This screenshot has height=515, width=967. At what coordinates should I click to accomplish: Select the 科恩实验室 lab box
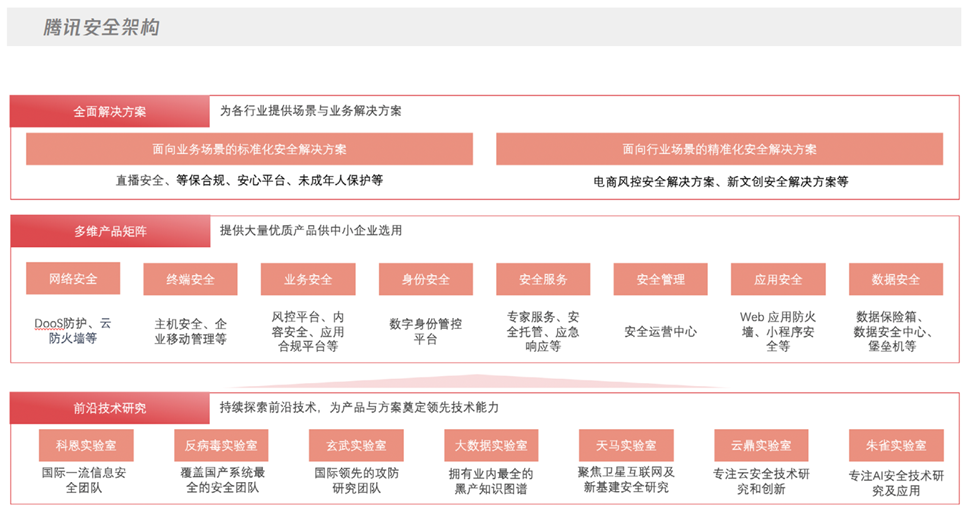(x=86, y=445)
